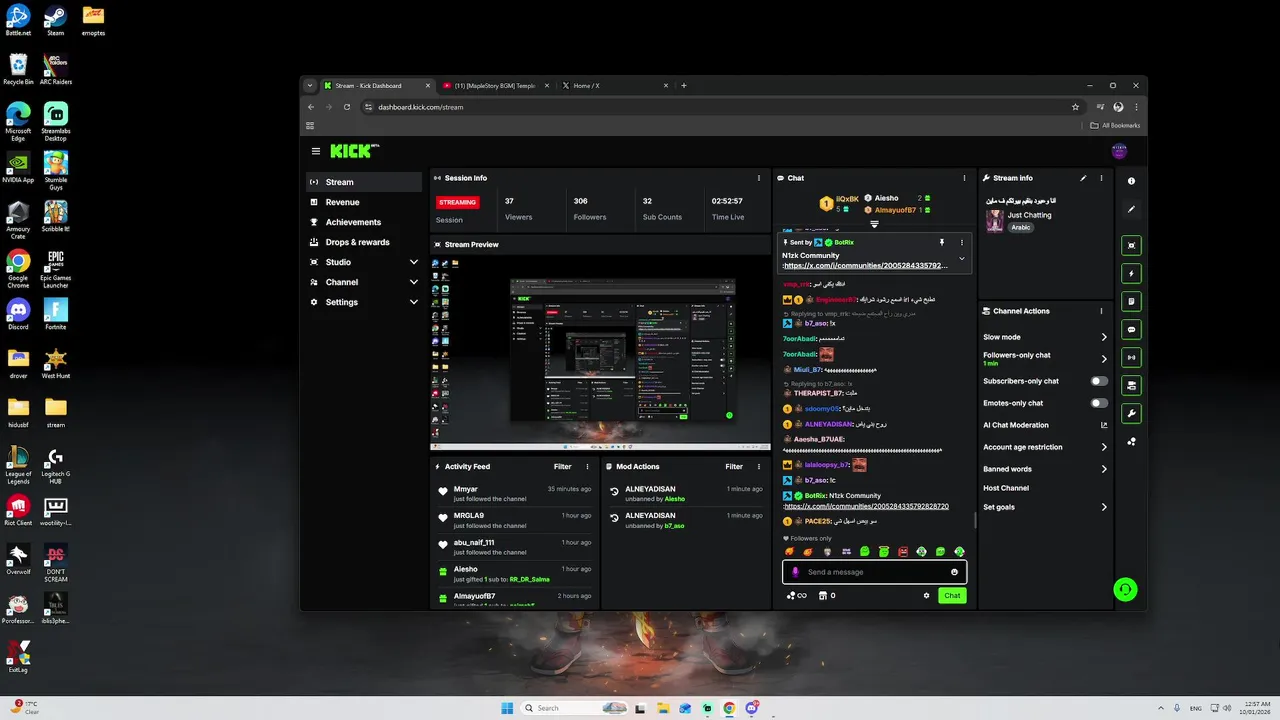
Task: Open Followers-only chat options chevron
Action: point(1104,359)
